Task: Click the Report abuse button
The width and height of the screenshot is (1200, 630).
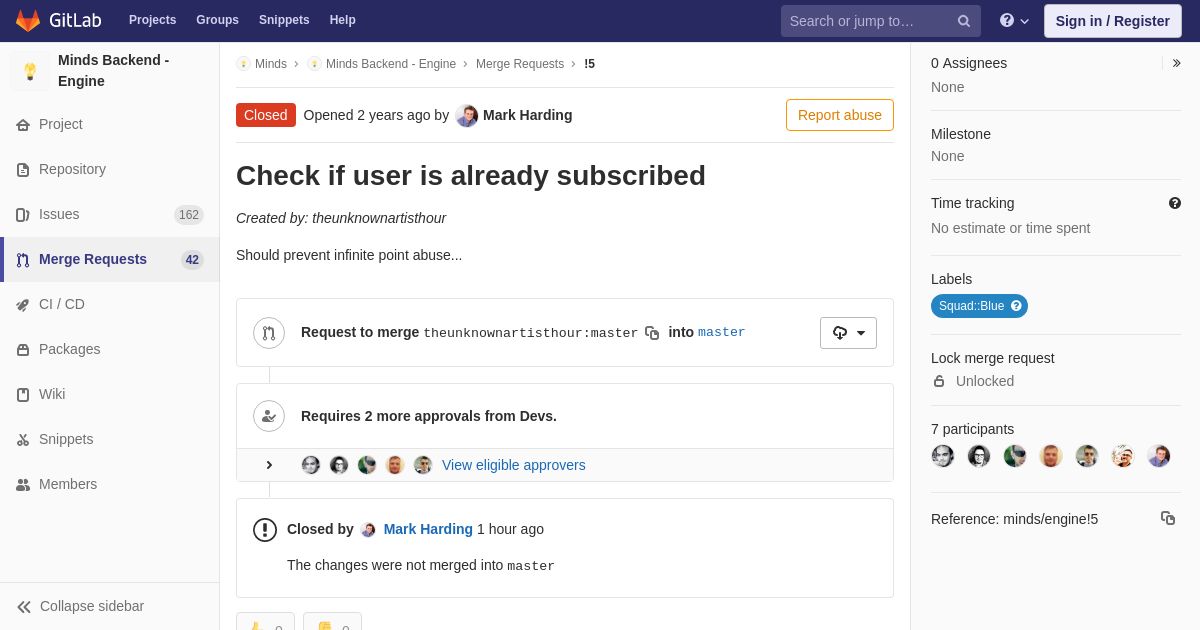Action: (x=840, y=115)
